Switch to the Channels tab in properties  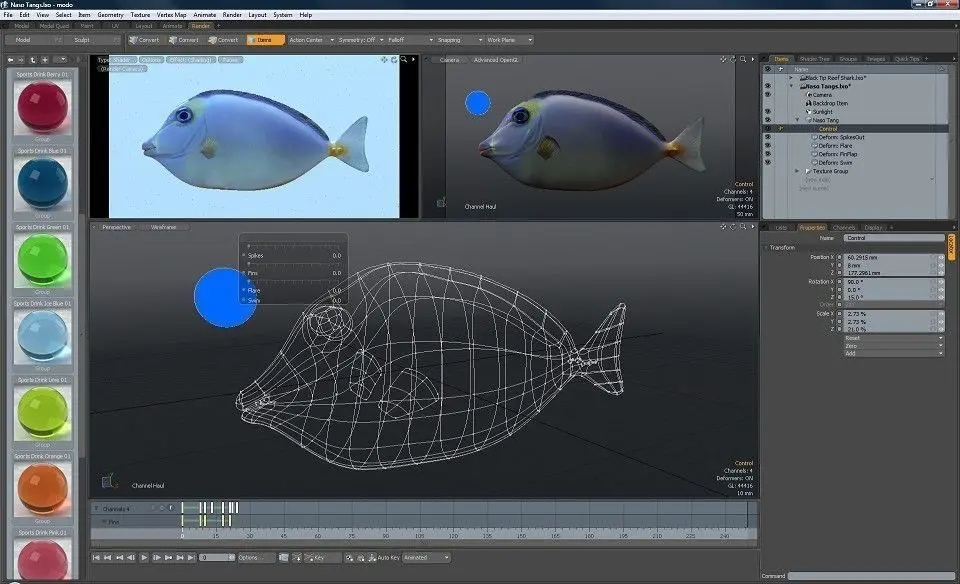844,228
